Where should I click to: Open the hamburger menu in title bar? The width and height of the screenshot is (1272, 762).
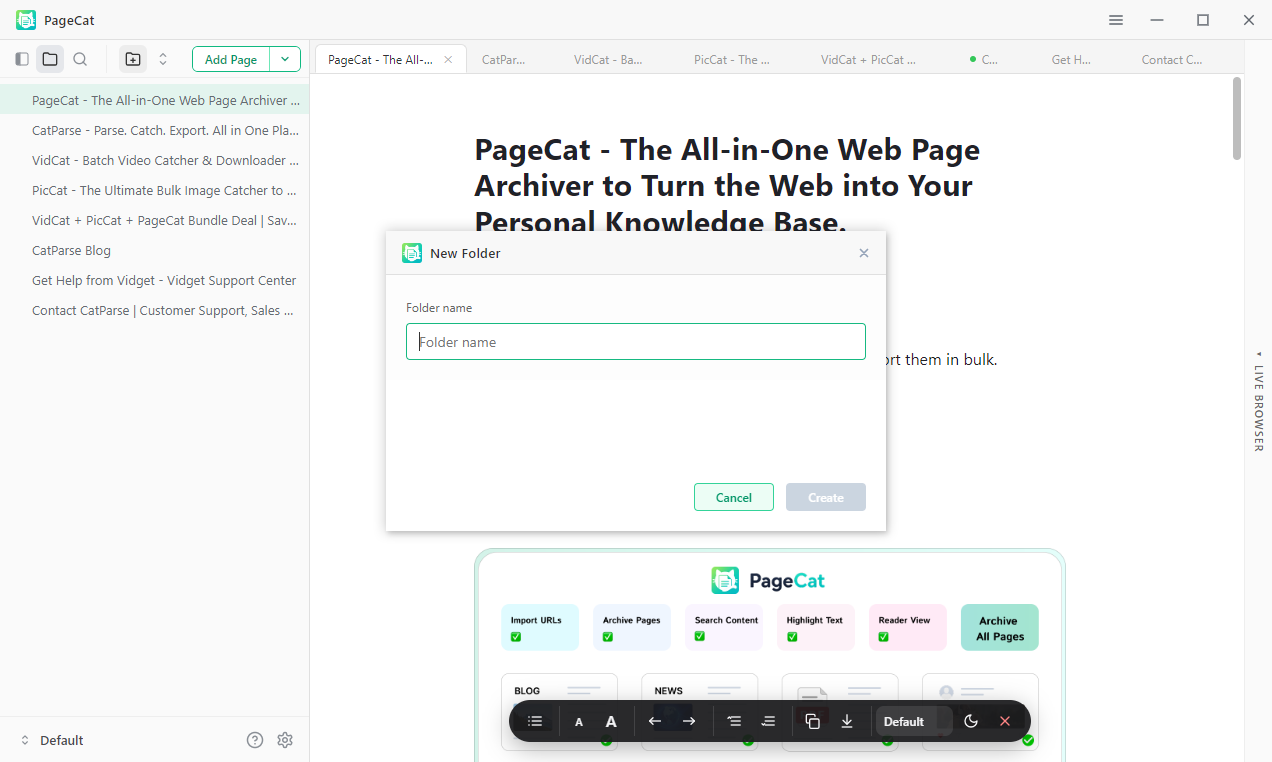tap(1116, 20)
